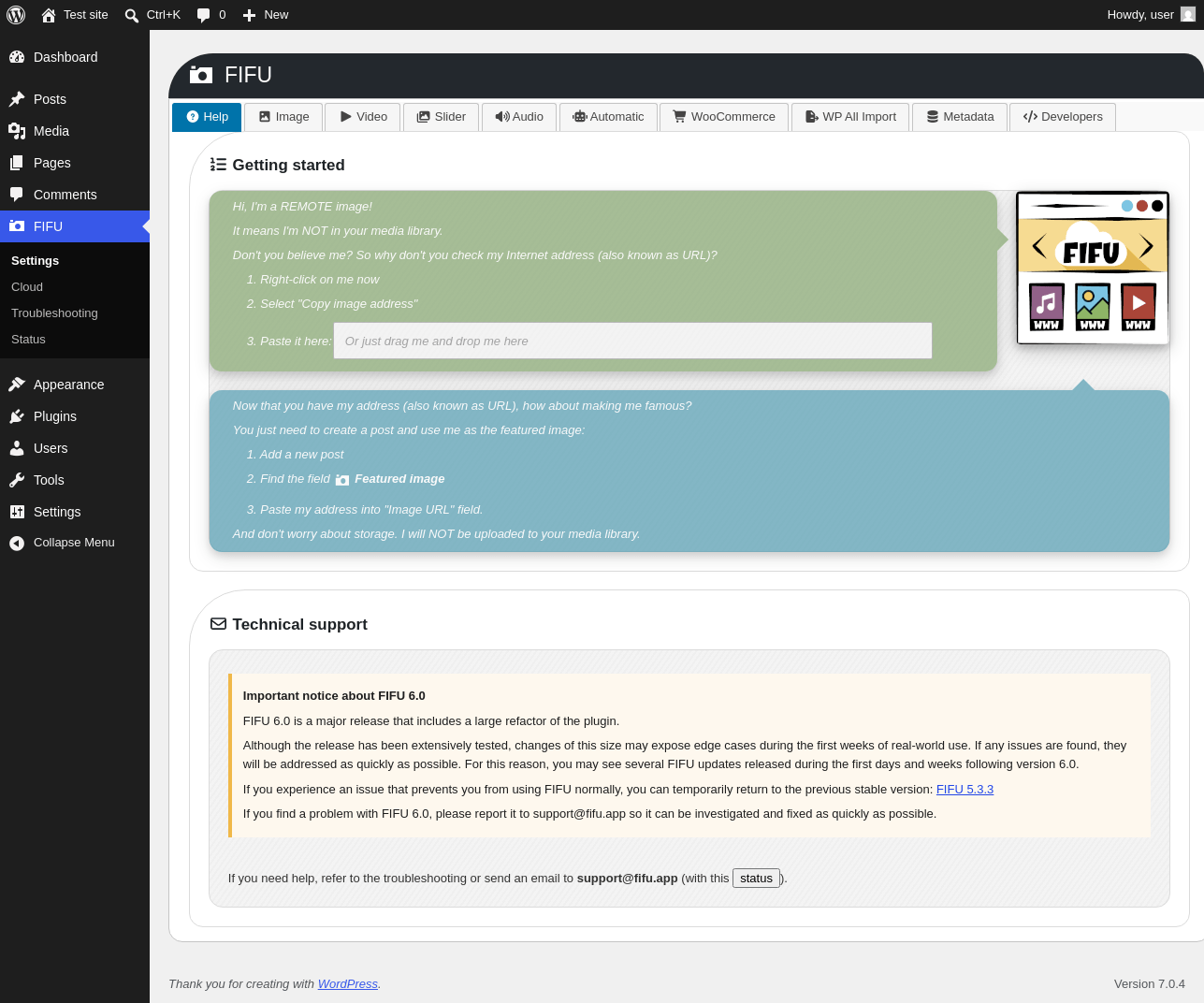1204x1003 pixels.
Task: Switch to the Metadata tab
Action: [960, 117]
